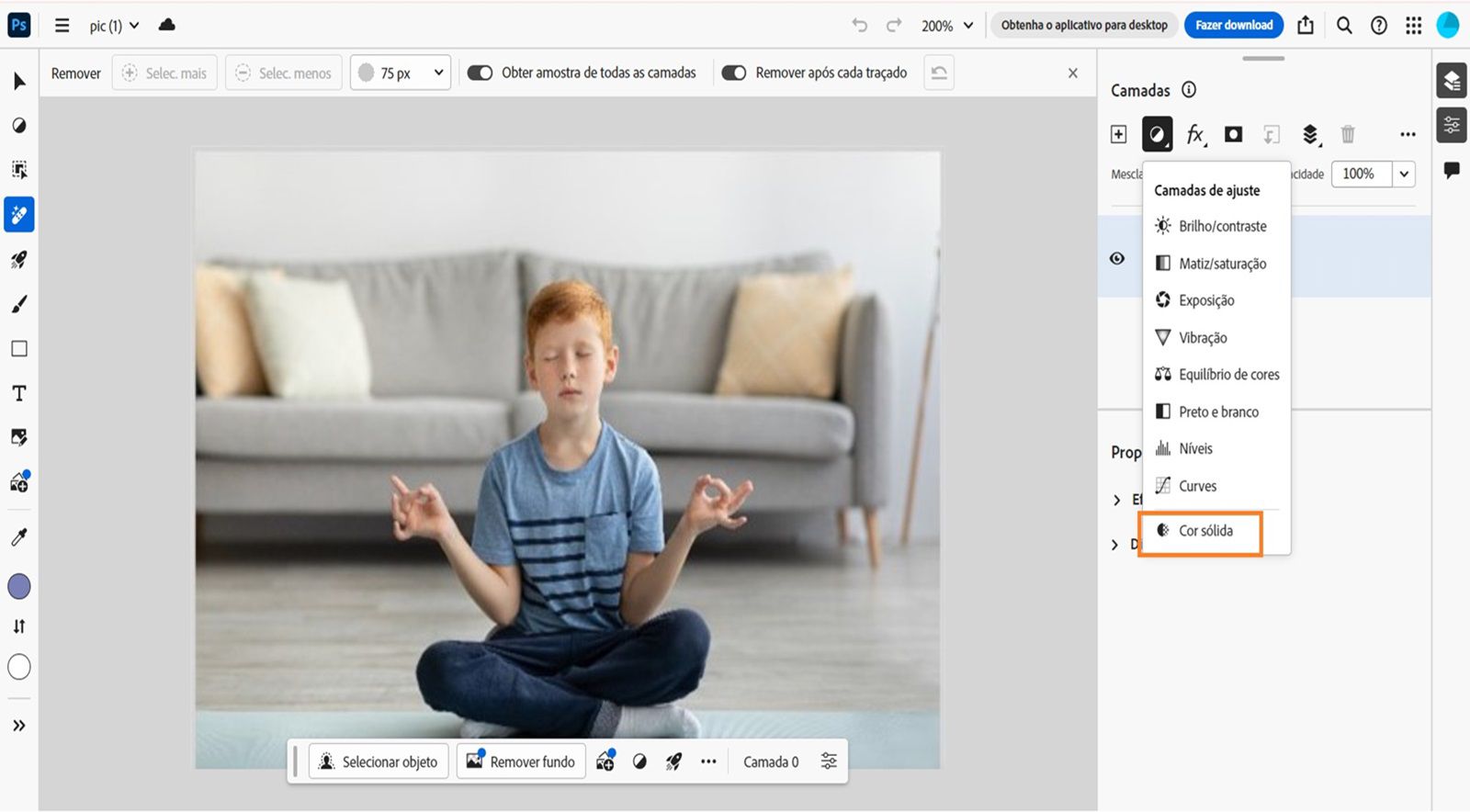1470x812 pixels.
Task: Close the Remover options bar
Action: click(1072, 73)
